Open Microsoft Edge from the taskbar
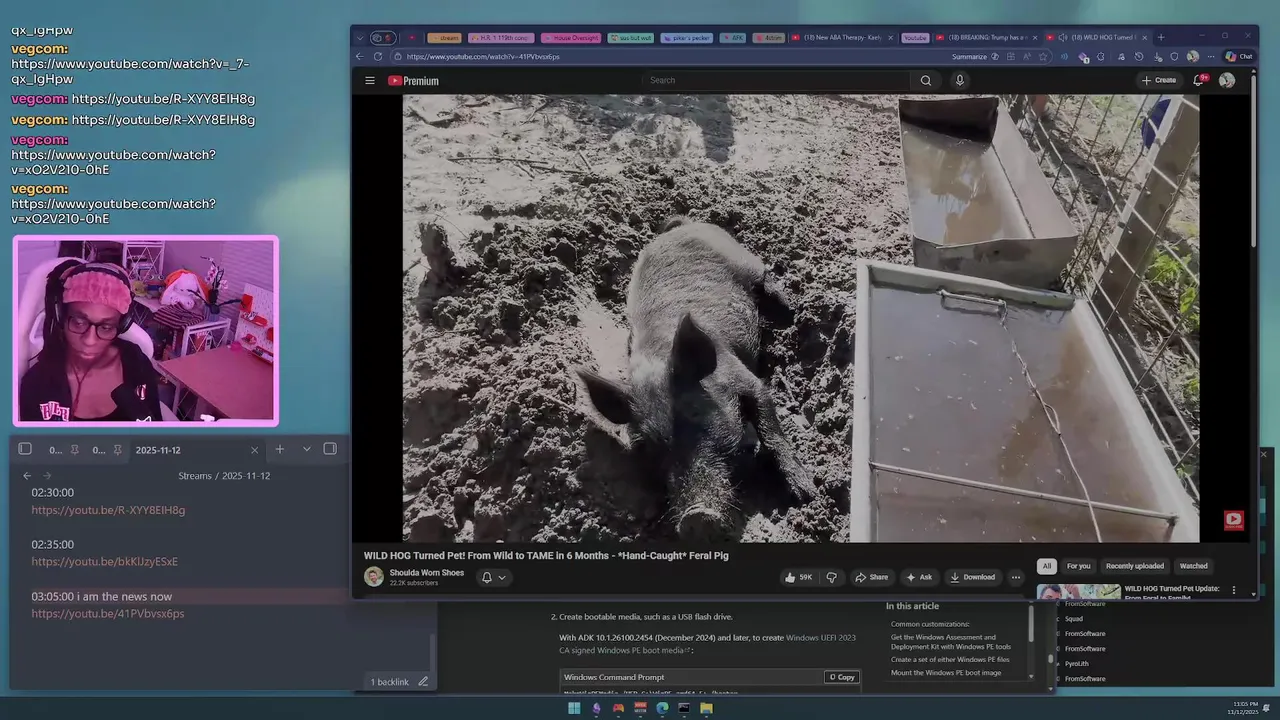The width and height of the screenshot is (1280, 720). pyautogui.click(x=662, y=708)
